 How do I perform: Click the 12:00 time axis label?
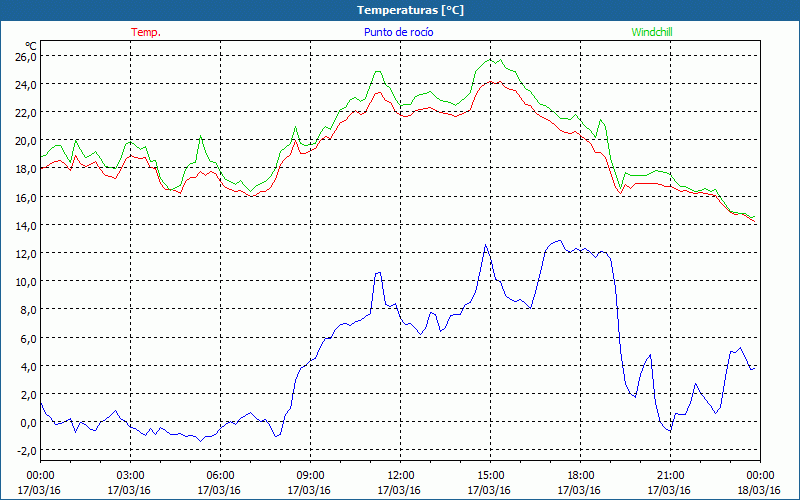pos(401,476)
